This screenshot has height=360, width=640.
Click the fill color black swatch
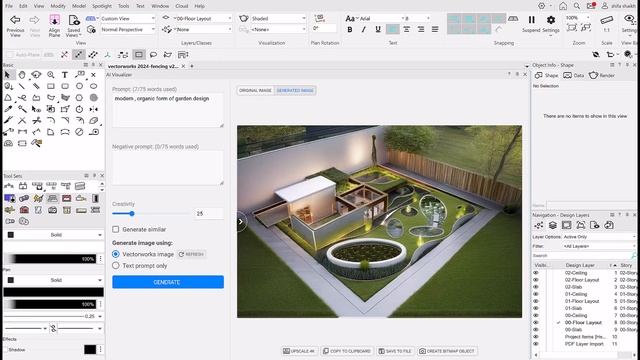coord(11,235)
